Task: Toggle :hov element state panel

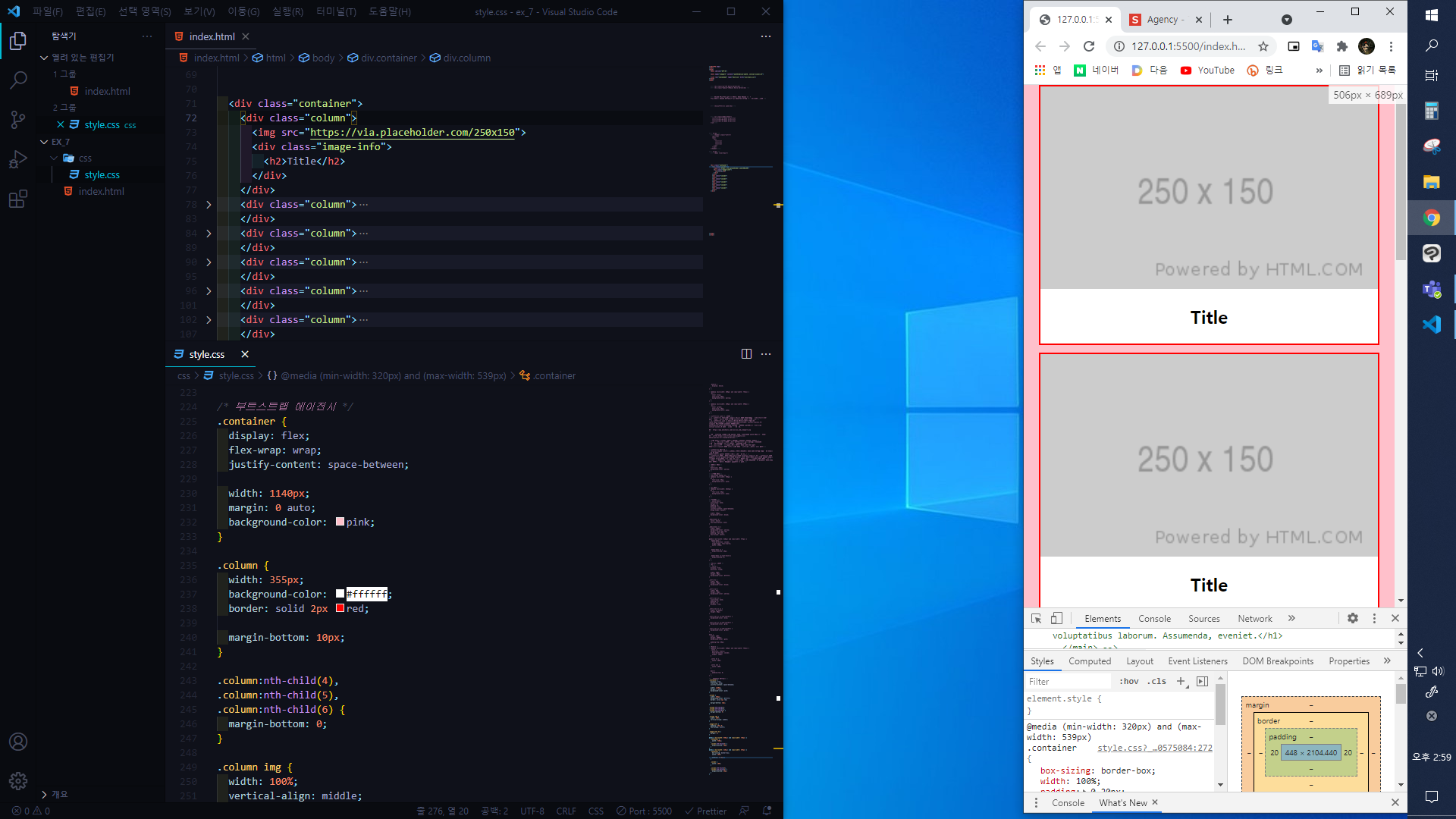Action: tap(1129, 681)
